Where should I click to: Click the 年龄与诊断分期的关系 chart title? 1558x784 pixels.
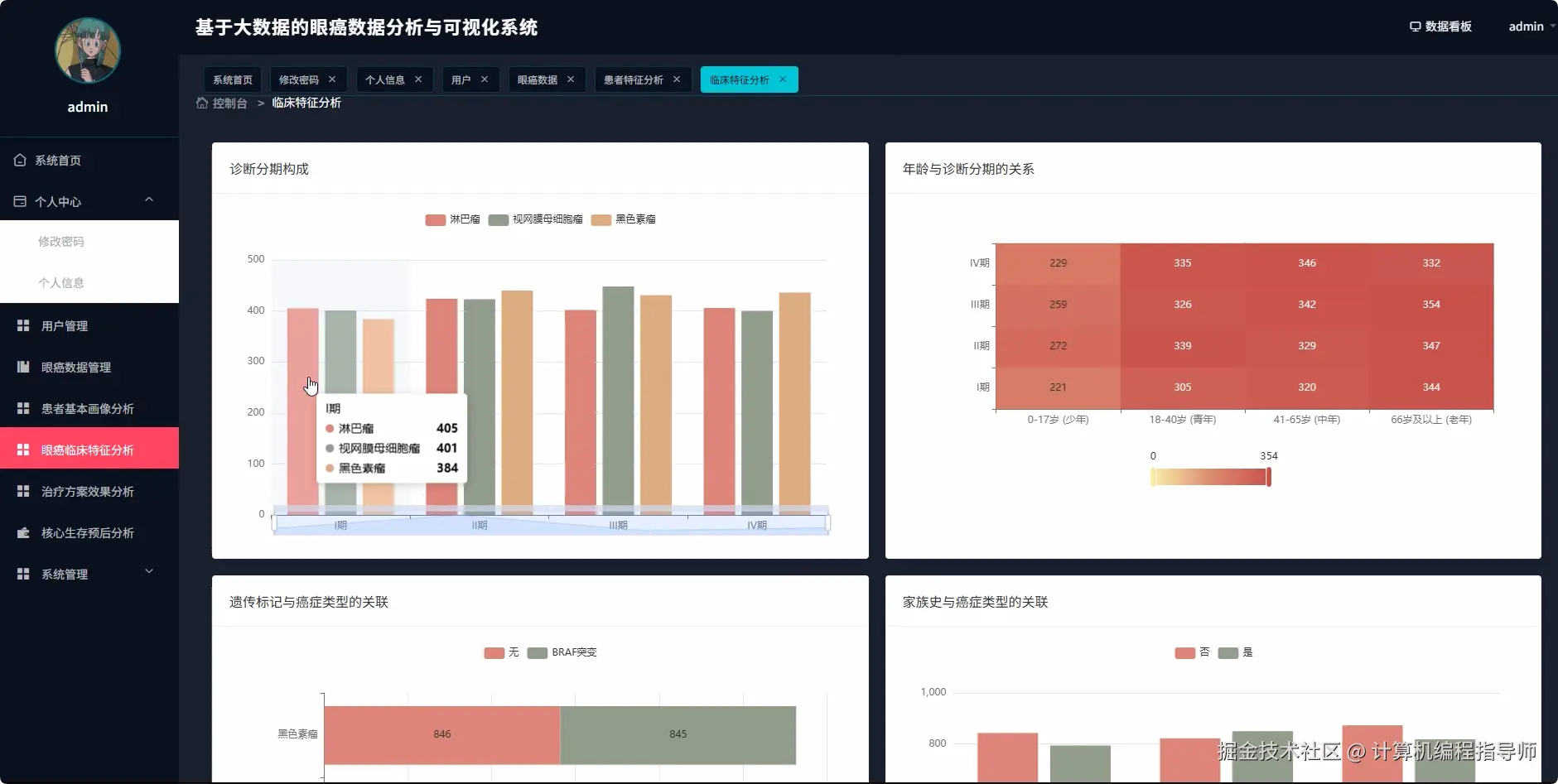[968, 169]
